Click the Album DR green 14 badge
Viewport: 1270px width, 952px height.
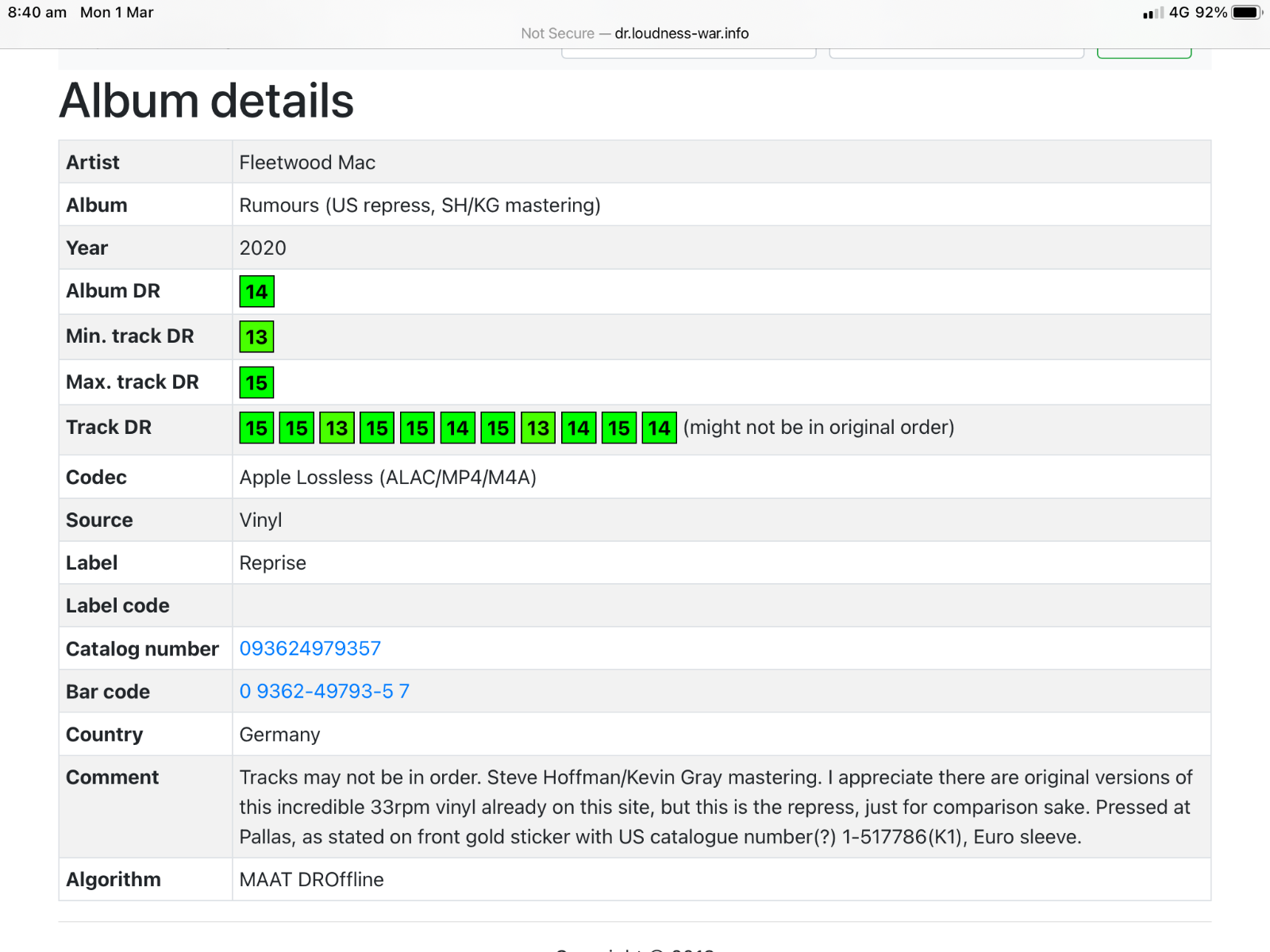(x=256, y=291)
